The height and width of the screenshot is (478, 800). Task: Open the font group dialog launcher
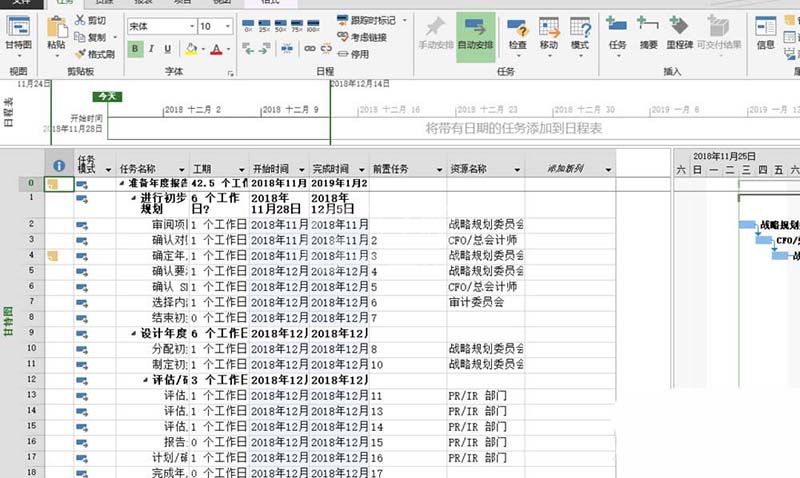click(231, 74)
